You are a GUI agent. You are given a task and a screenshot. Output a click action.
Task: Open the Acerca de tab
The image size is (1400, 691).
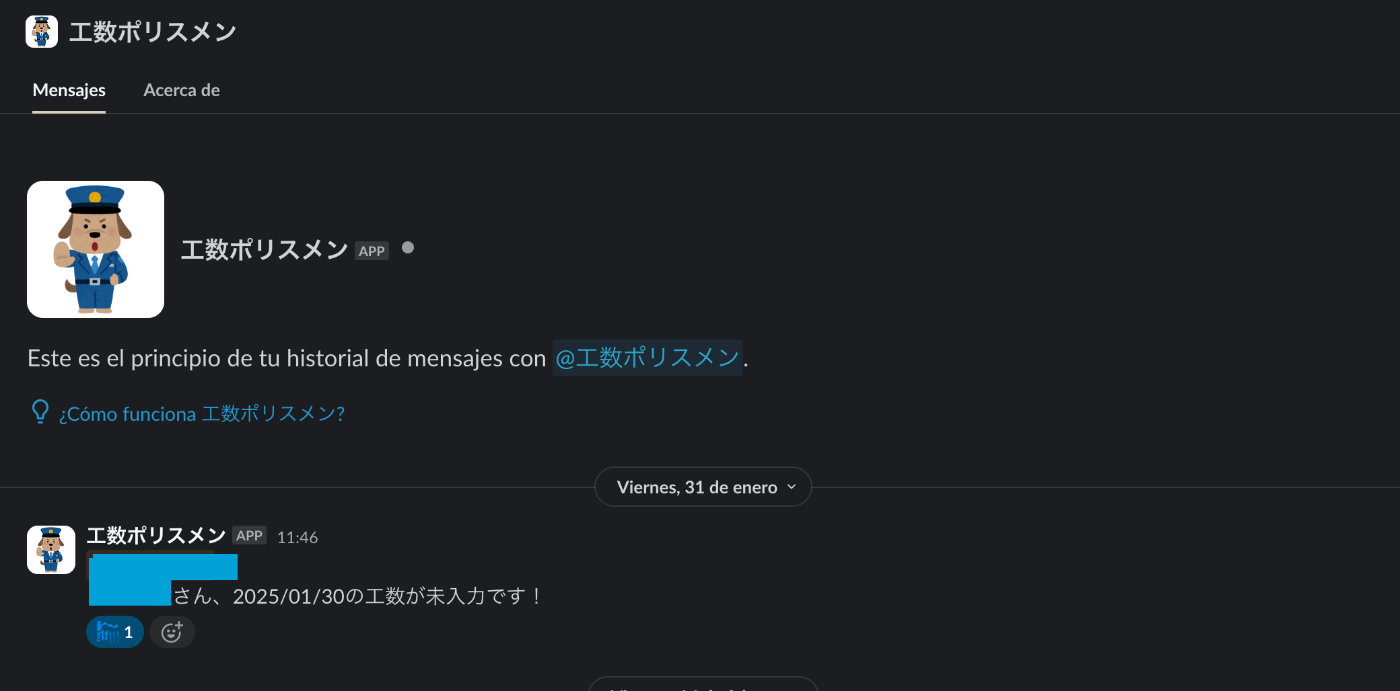181,90
